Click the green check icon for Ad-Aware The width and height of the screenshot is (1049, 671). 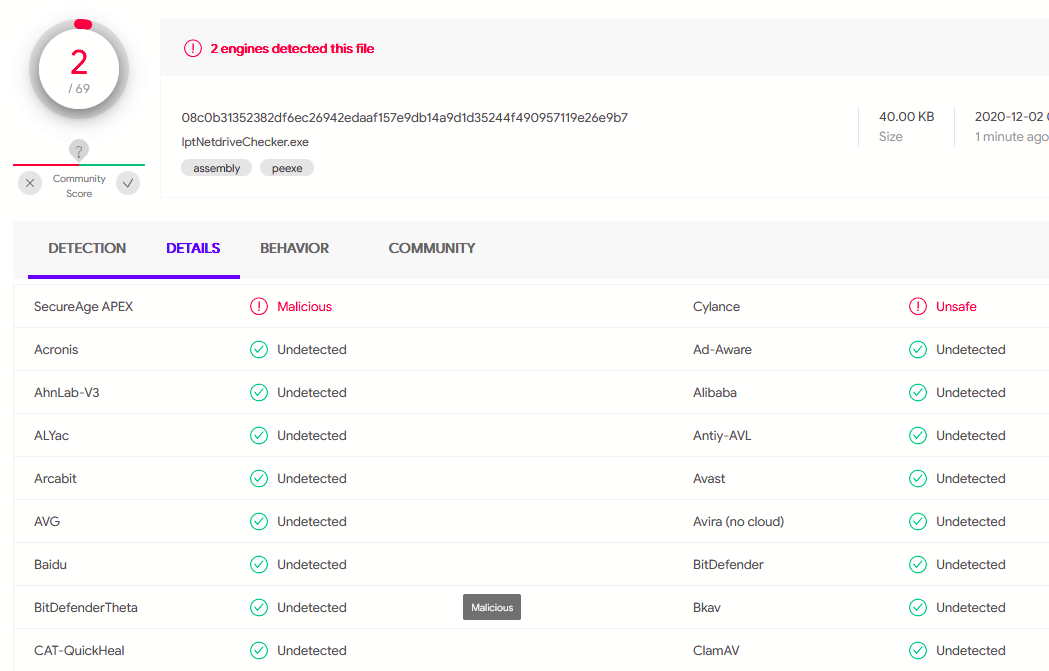[x=918, y=349]
